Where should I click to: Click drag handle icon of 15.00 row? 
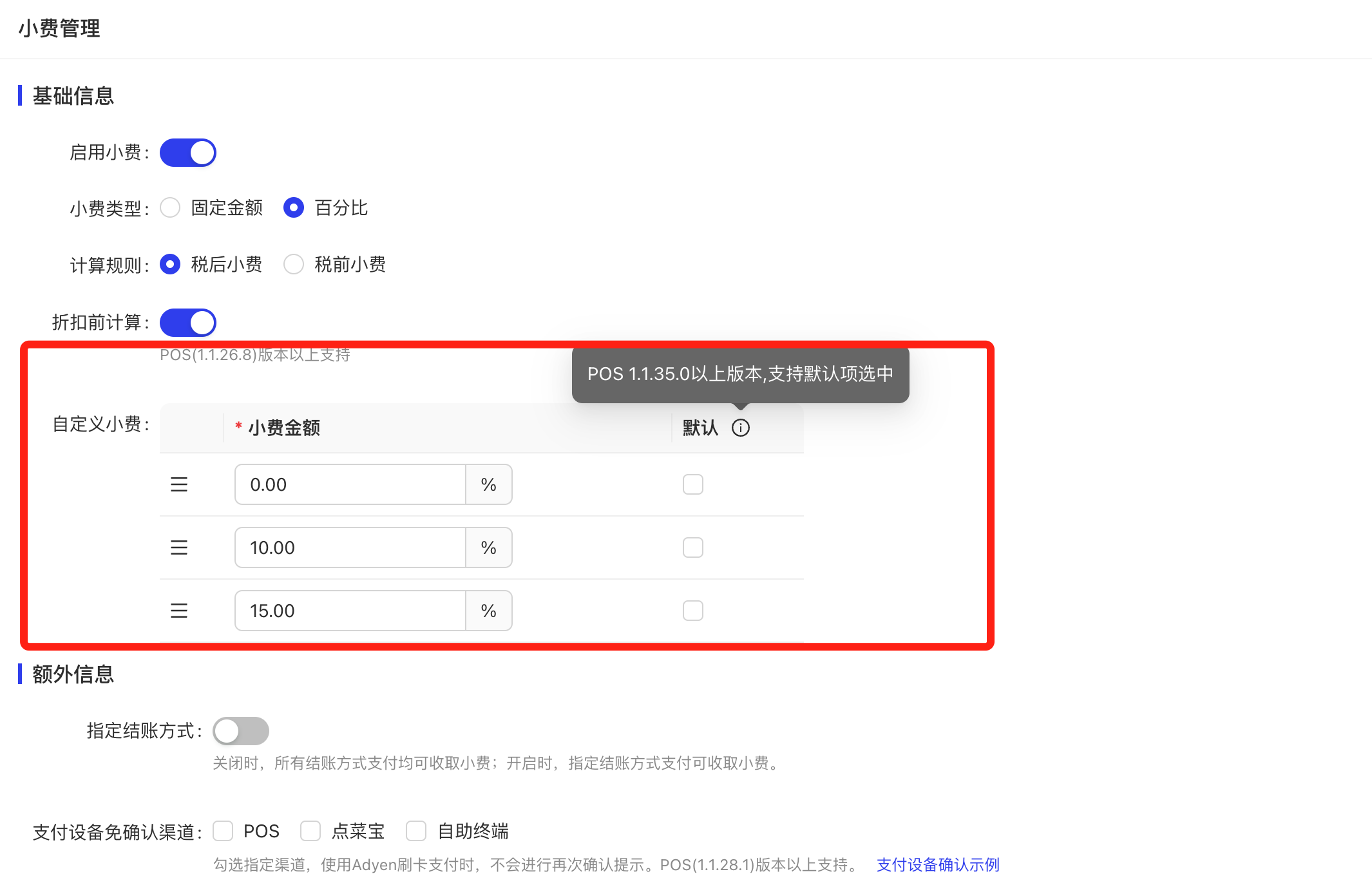pyautogui.click(x=179, y=611)
